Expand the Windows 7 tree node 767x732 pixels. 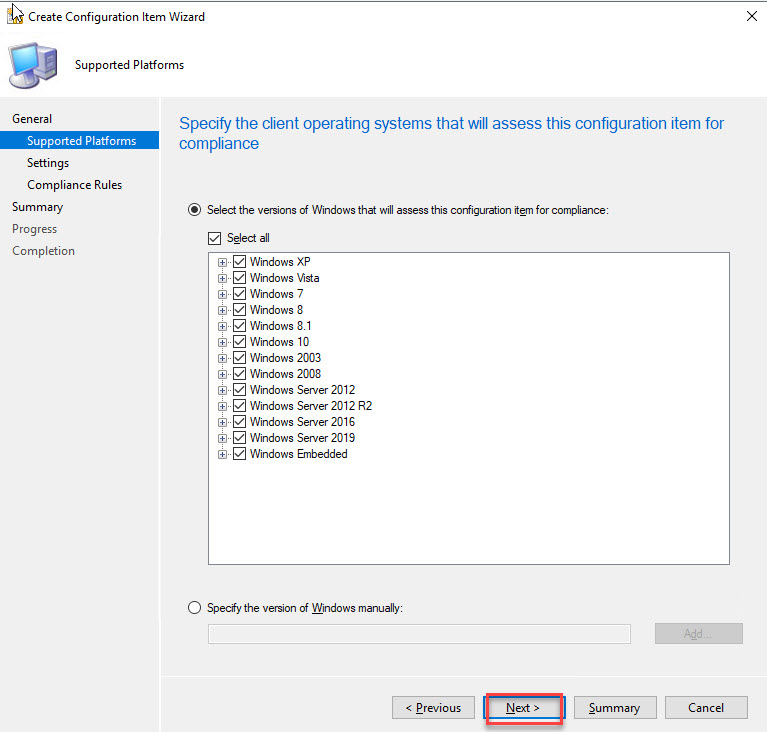pos(222,294)
